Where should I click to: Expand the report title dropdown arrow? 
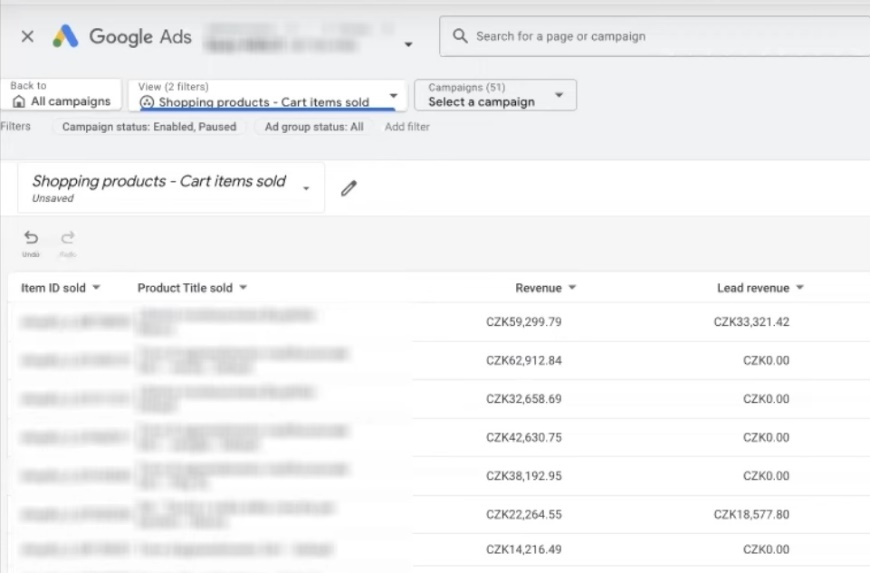click(x=306, y=189)
